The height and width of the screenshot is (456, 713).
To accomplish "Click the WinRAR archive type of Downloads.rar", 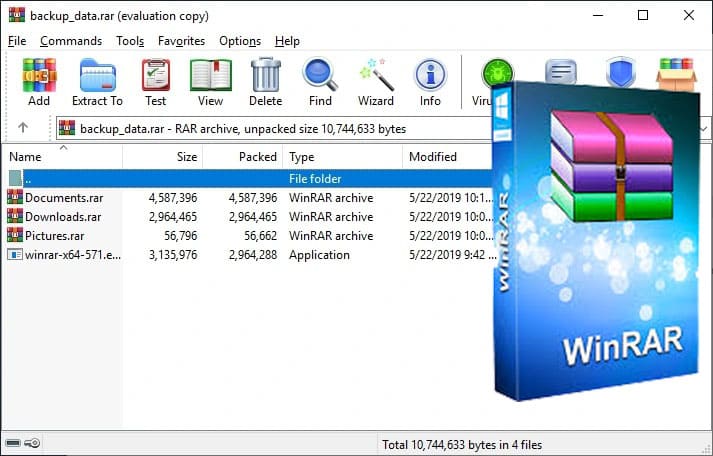I will (331, 217).
